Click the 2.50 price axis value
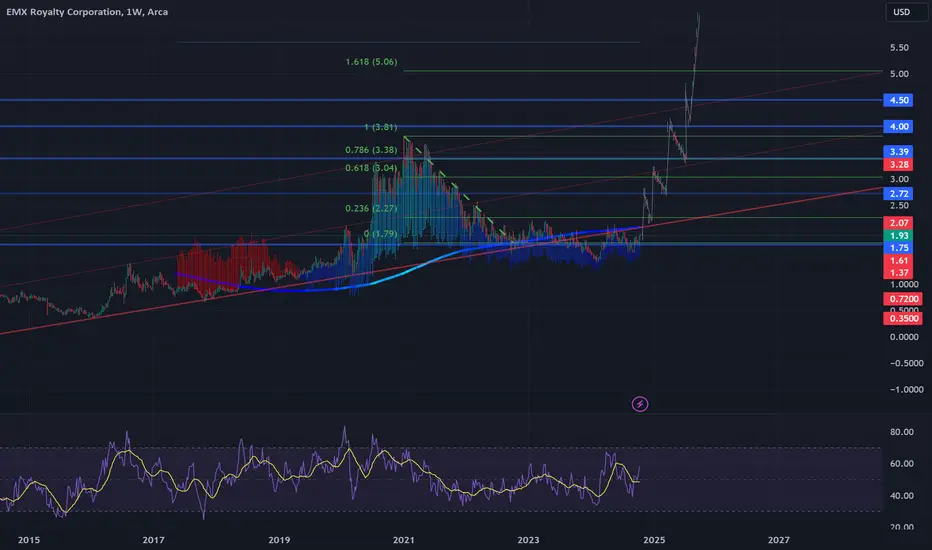This screenshot has width=932, height=550. (x=899, y=205)
